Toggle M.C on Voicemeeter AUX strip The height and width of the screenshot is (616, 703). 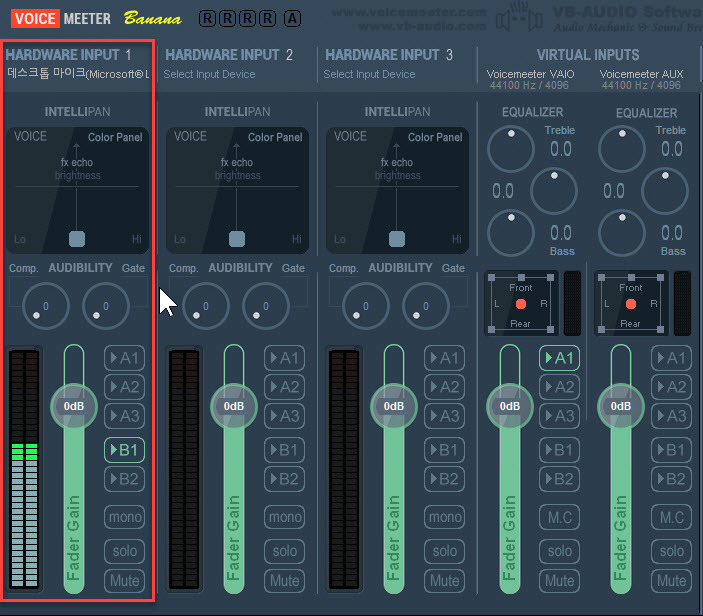(x=671, y=517)
